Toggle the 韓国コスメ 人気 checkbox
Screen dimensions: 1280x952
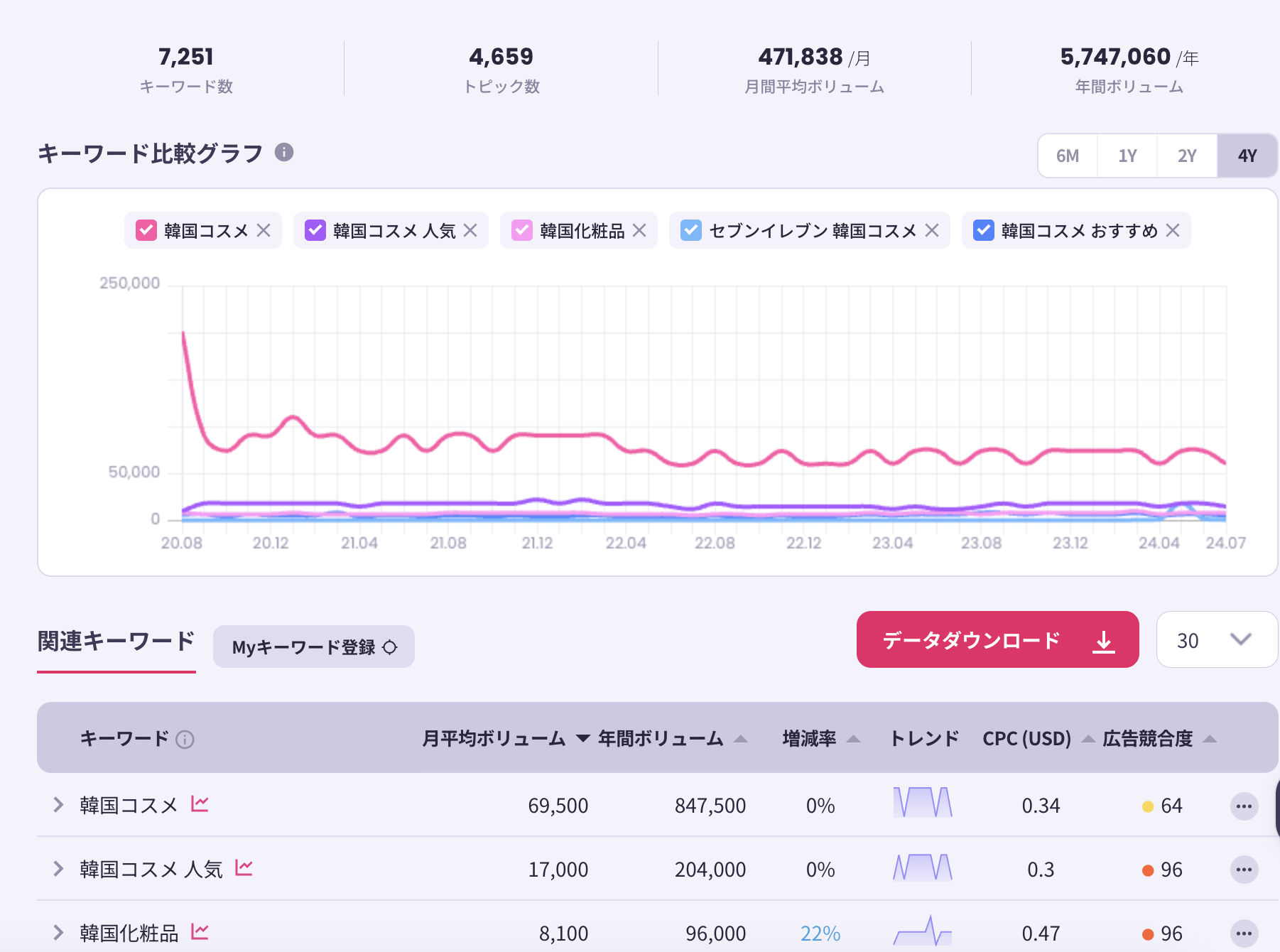pyautogui.click(x=315, y=231)
